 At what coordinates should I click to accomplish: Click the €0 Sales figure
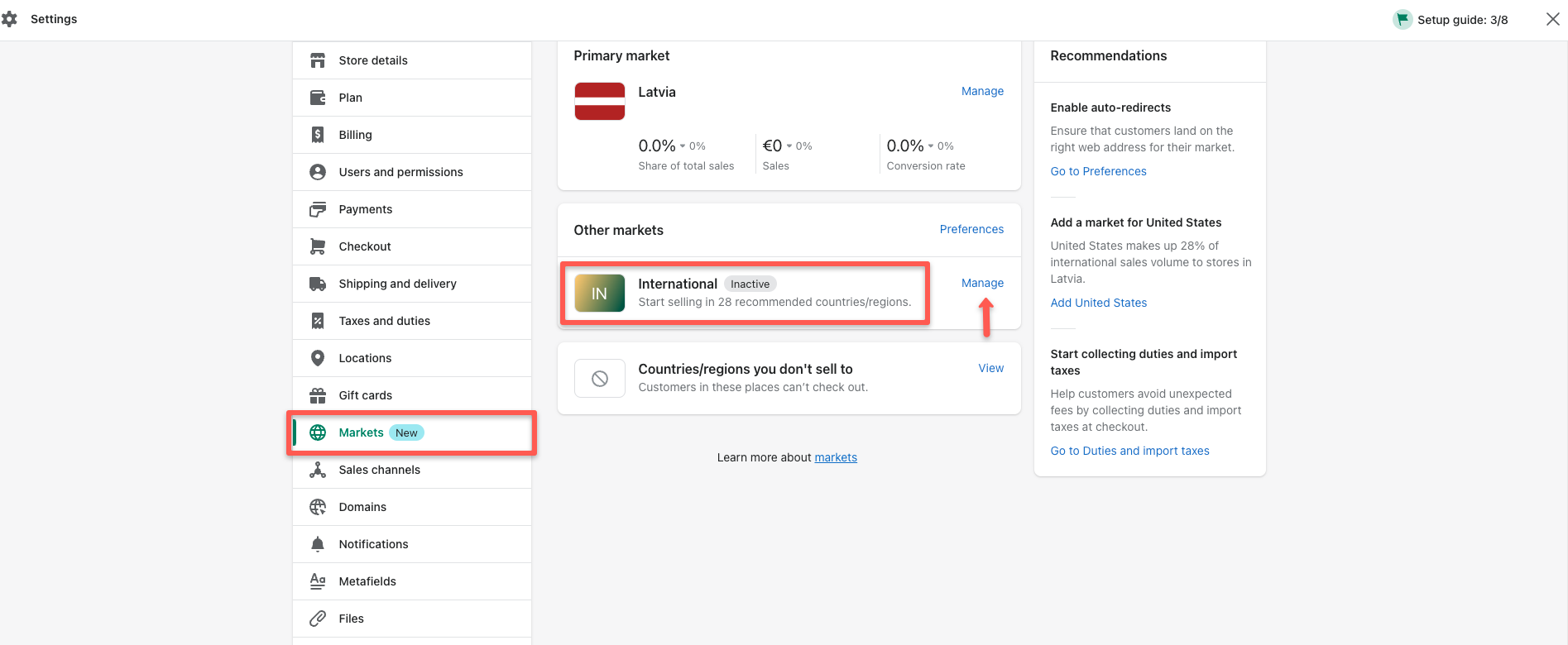coord(772,146)
